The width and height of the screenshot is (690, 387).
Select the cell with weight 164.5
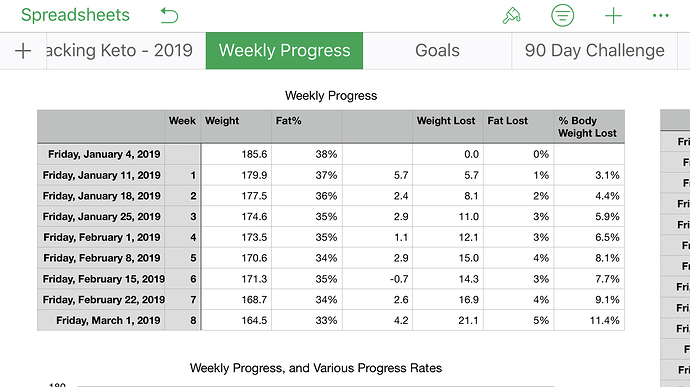[236, 320]
